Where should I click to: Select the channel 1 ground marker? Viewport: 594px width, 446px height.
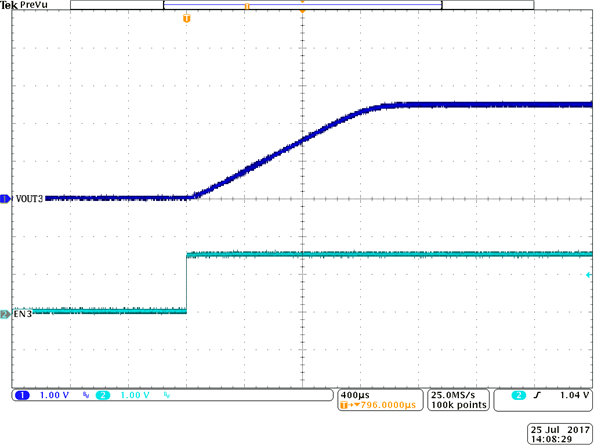pyautogui.click(x=5, y=199)
